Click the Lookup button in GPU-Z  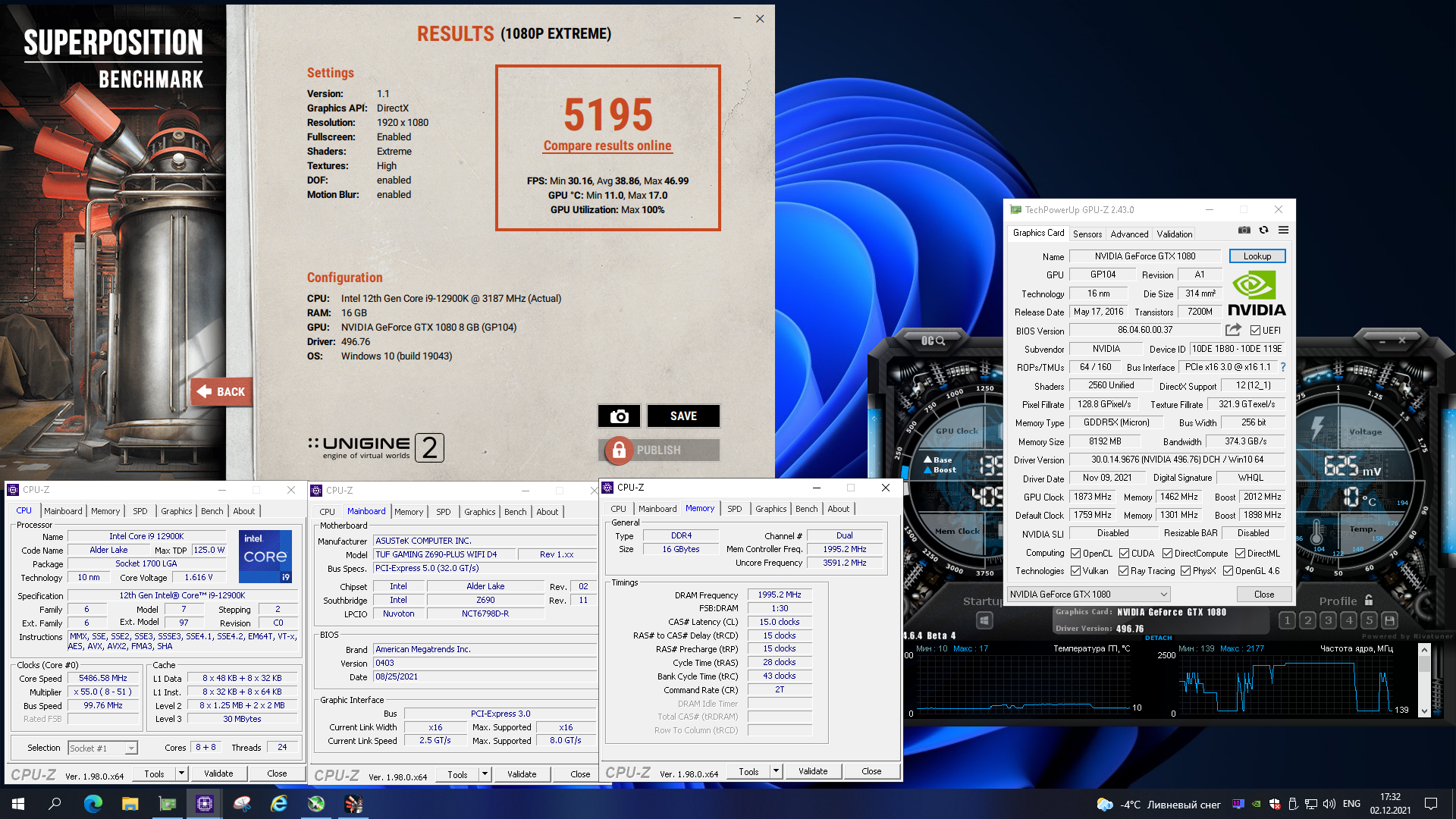coord(1257,256)
